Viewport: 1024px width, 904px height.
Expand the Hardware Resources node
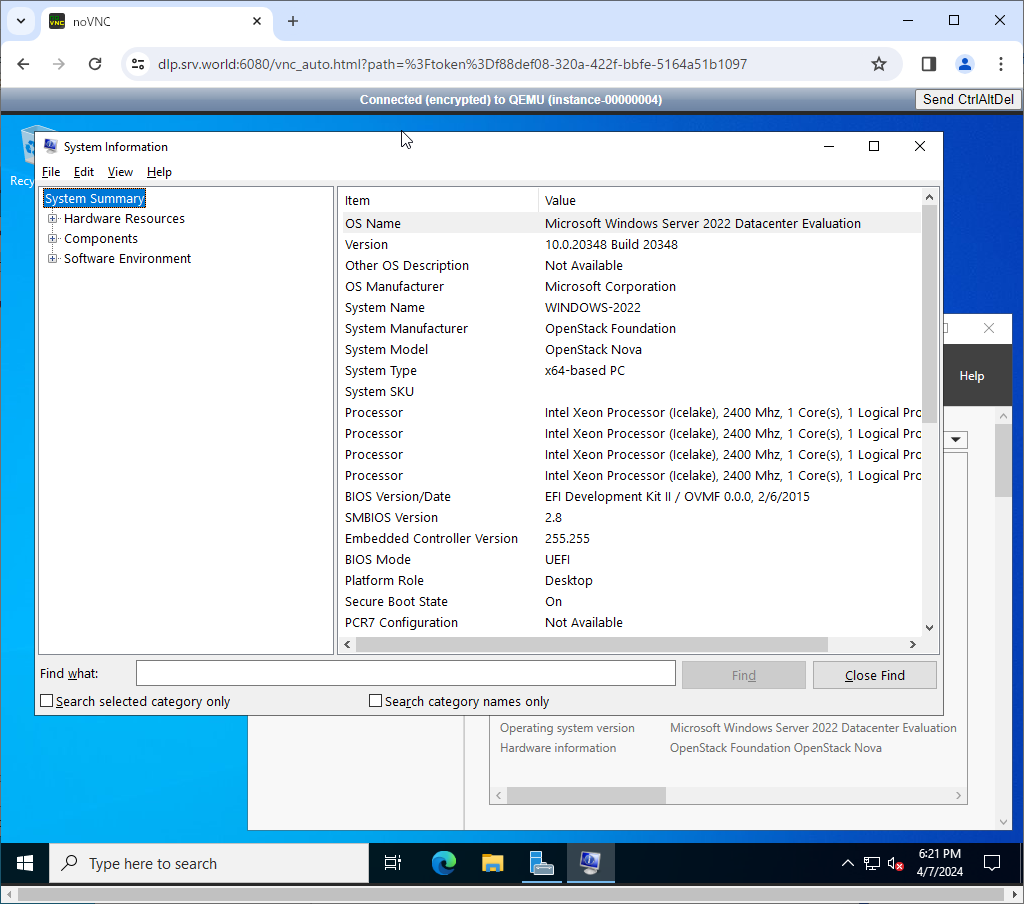tap(52, 219)
